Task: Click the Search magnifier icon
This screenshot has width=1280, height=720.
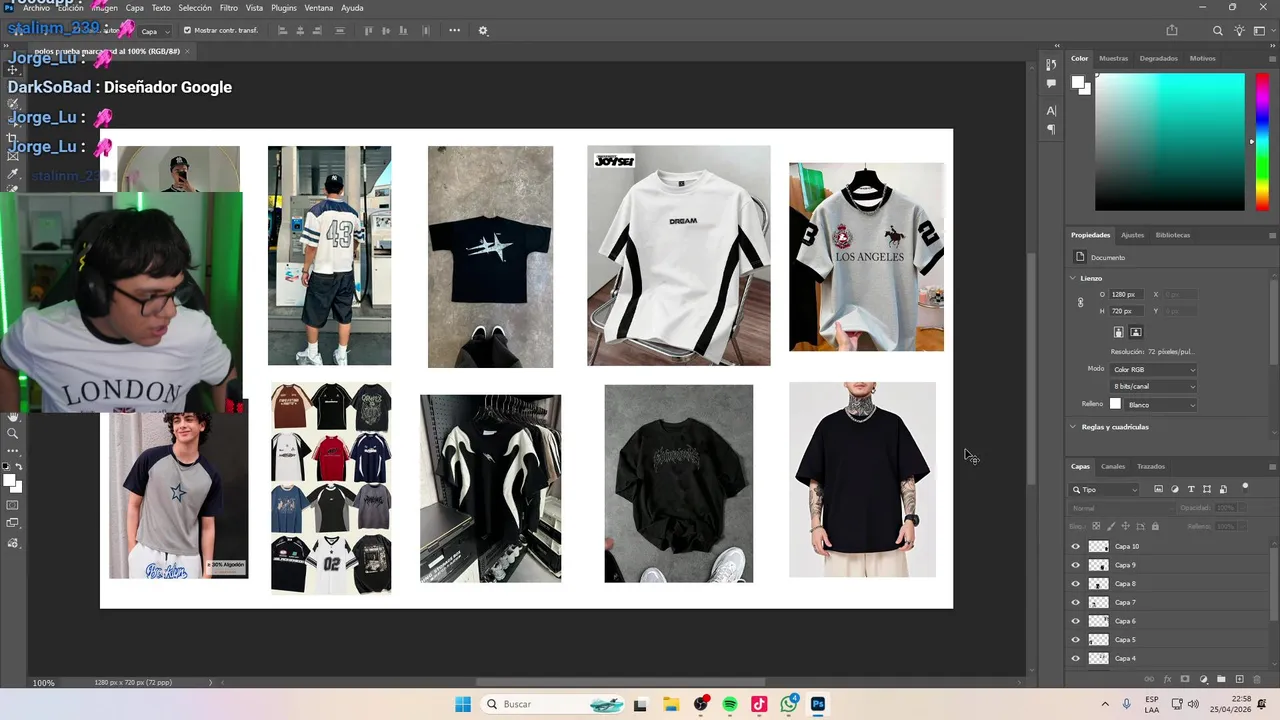Action: (x=1217, y=31)
